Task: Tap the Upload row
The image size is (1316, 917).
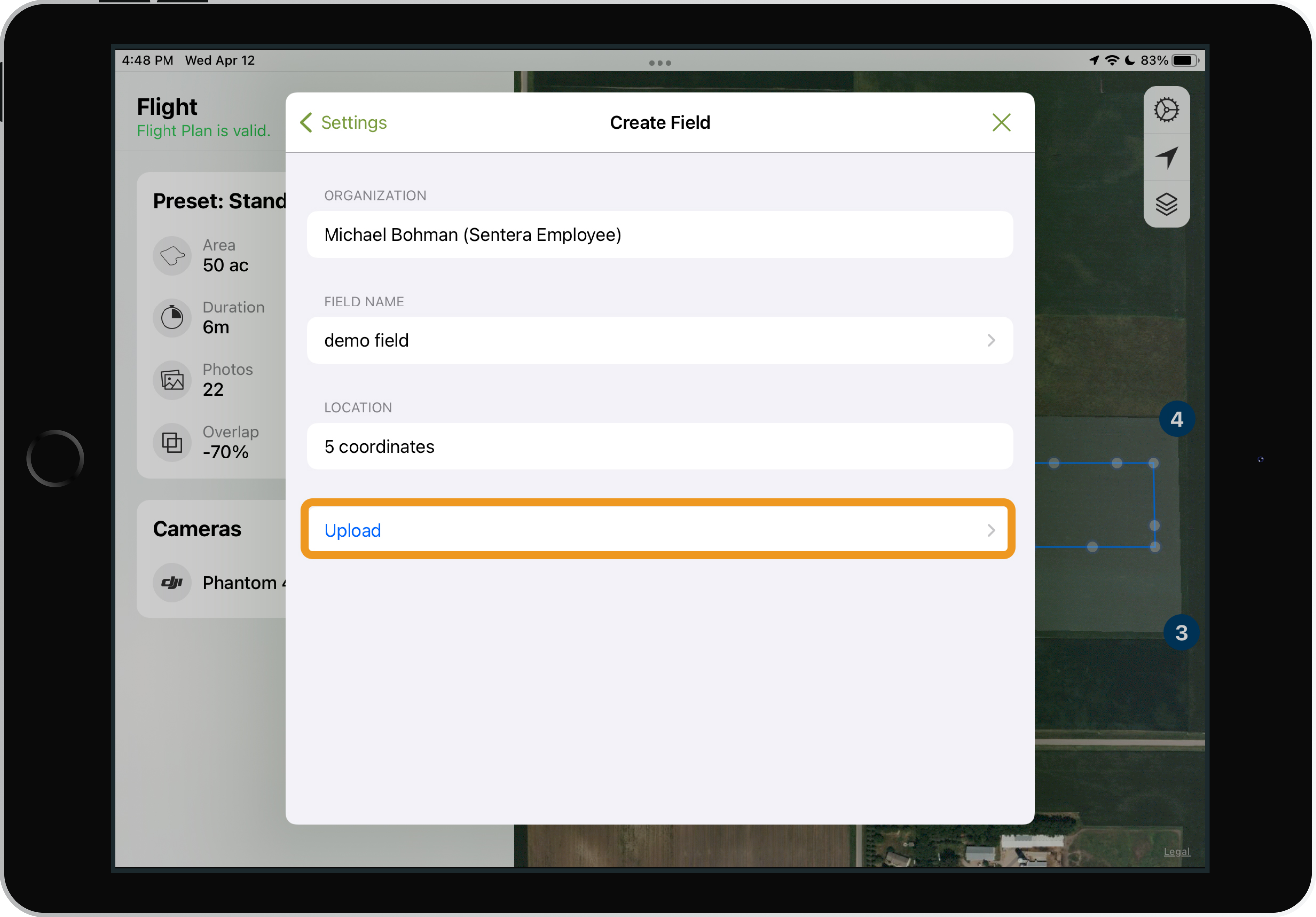Action: (x=659, y=530)
